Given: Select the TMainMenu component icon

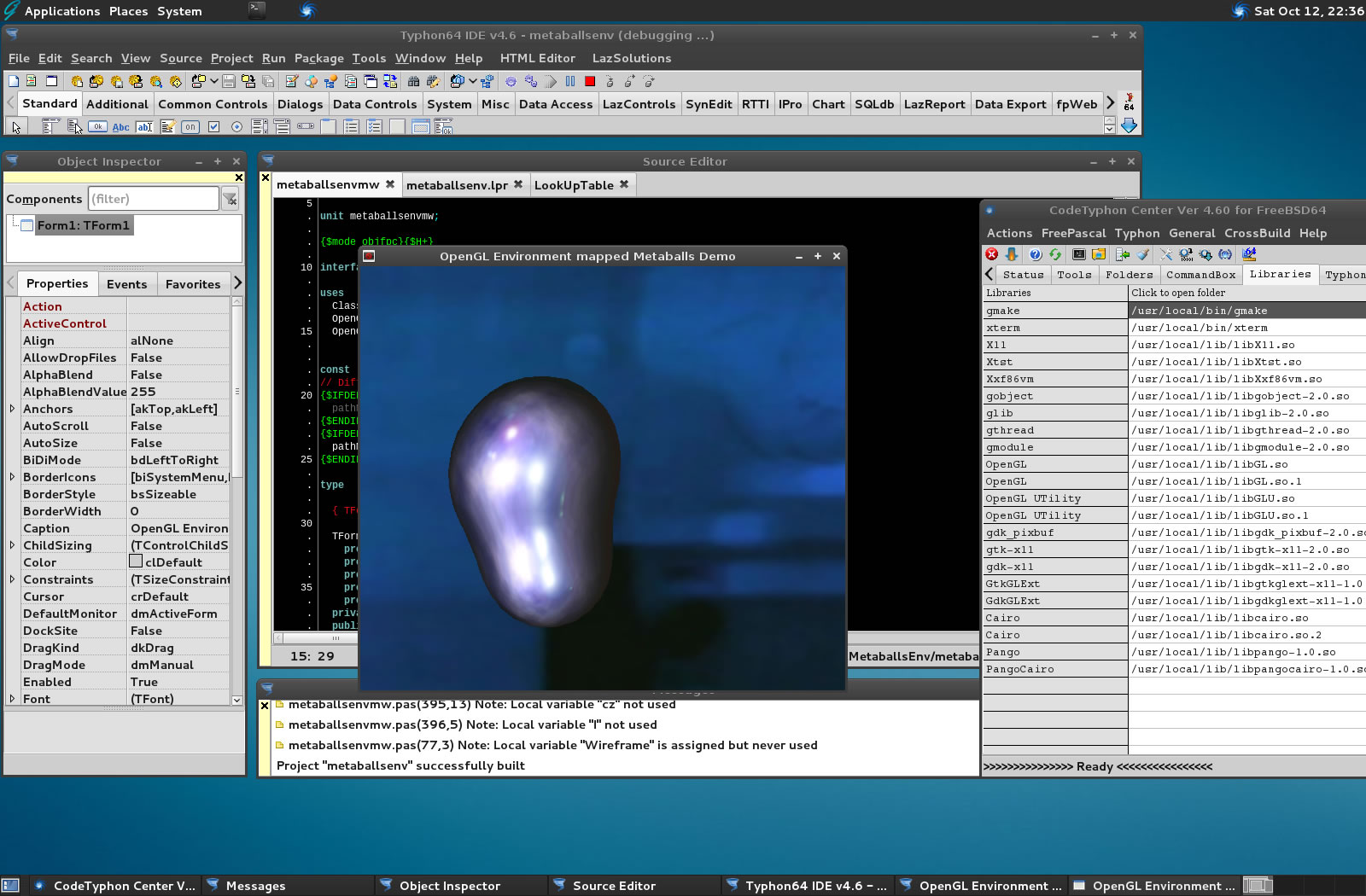Looking at the screenshot, I should pos(50,126).
